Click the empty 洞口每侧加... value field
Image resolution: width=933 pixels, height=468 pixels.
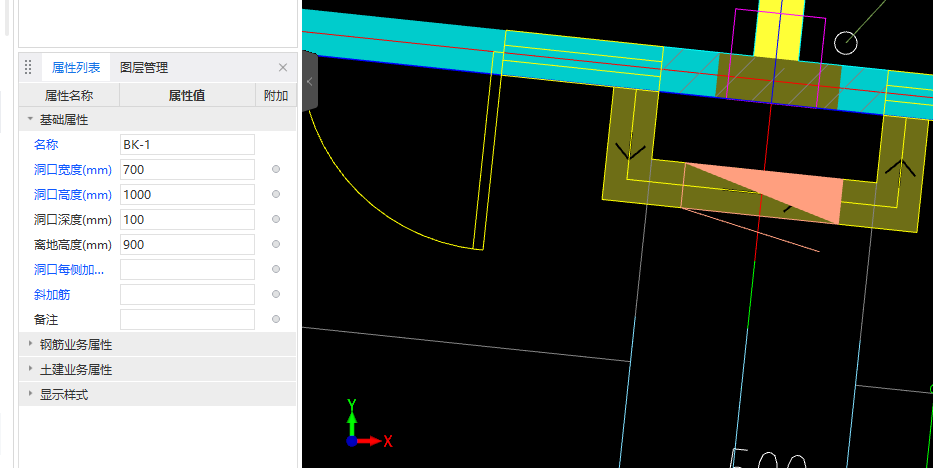[x=187, y=269]
